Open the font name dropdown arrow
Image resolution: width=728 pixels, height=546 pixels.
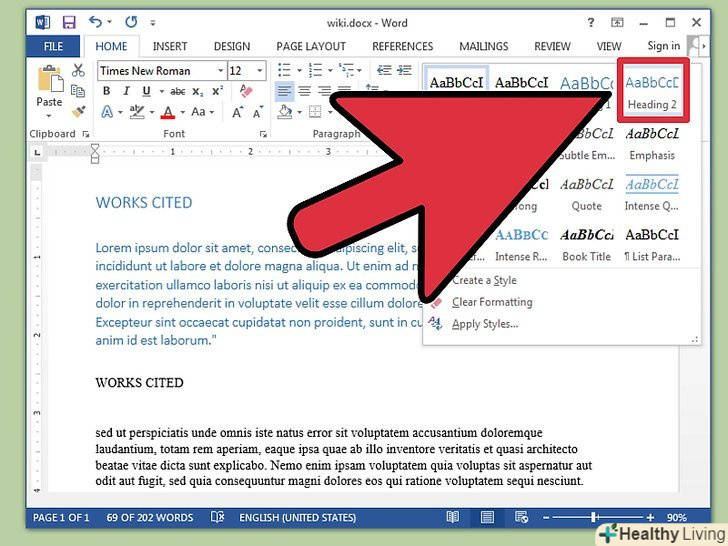coord(221,71)
